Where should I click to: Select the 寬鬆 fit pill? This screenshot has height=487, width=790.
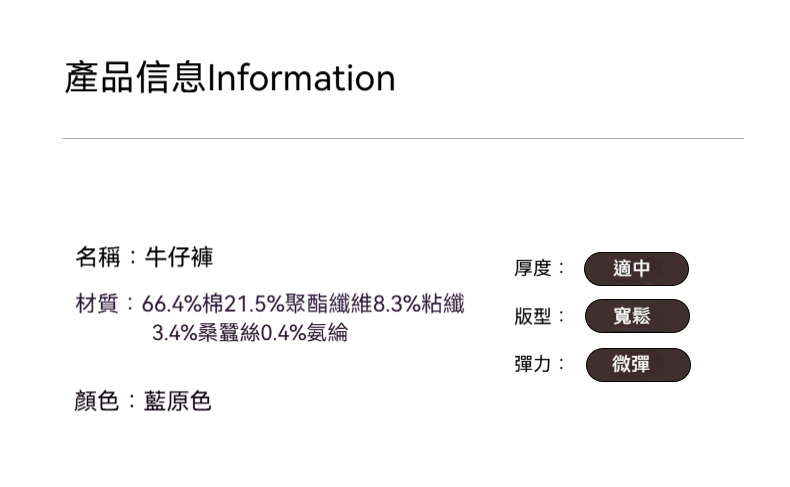click(636, 316)
